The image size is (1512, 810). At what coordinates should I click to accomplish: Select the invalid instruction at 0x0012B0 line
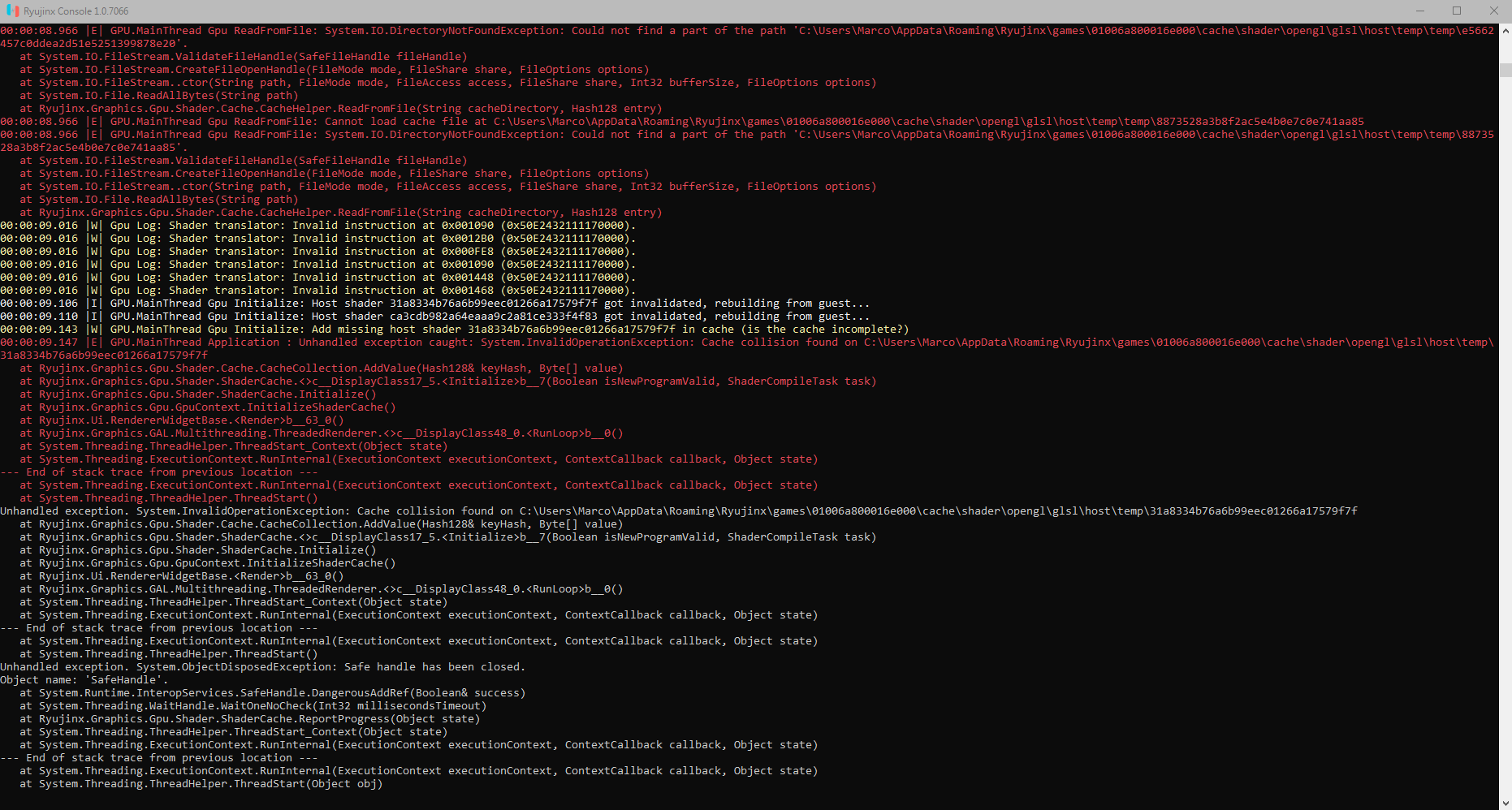tap(318, 239)
